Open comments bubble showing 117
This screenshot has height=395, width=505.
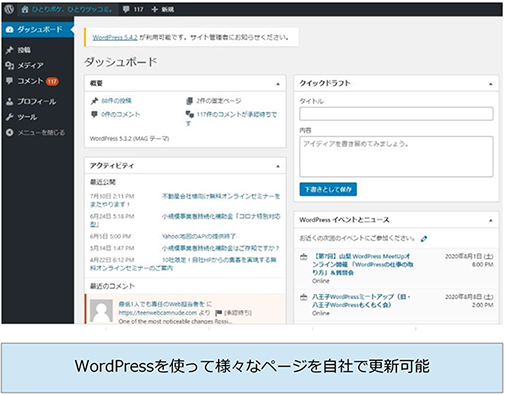point(132,9)
